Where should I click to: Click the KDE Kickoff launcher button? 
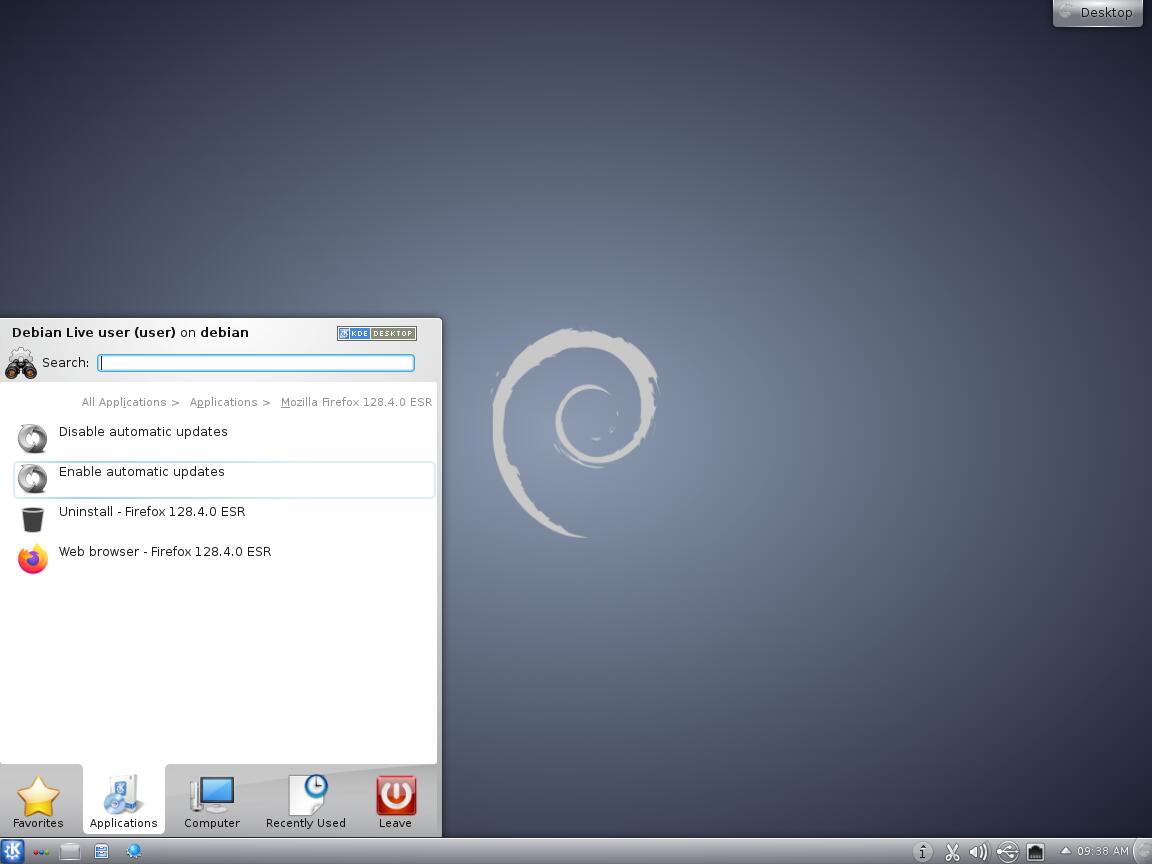pos(12,851)
